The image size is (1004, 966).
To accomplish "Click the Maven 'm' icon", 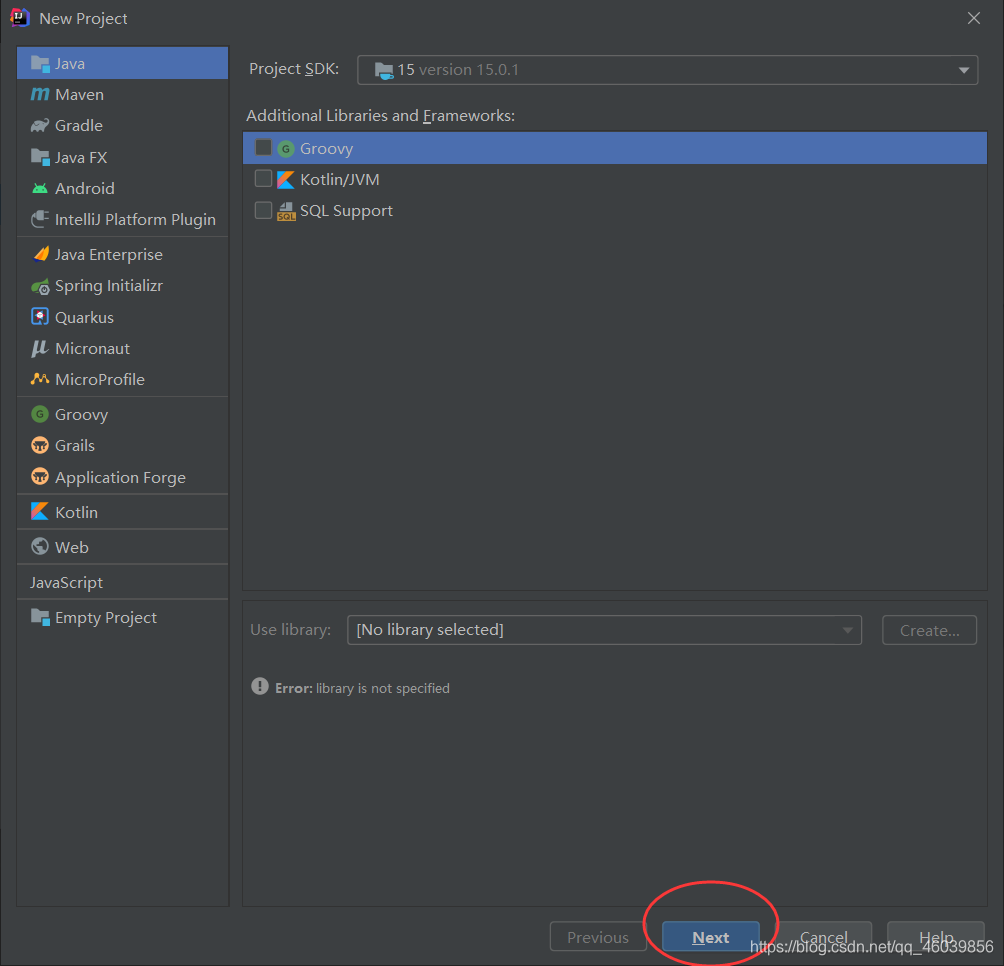I will coord(40,94).
